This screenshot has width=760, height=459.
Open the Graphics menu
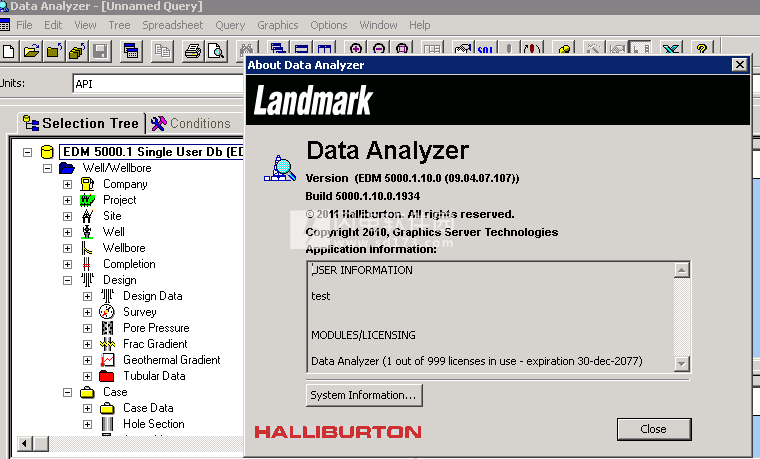pos(278,25)
